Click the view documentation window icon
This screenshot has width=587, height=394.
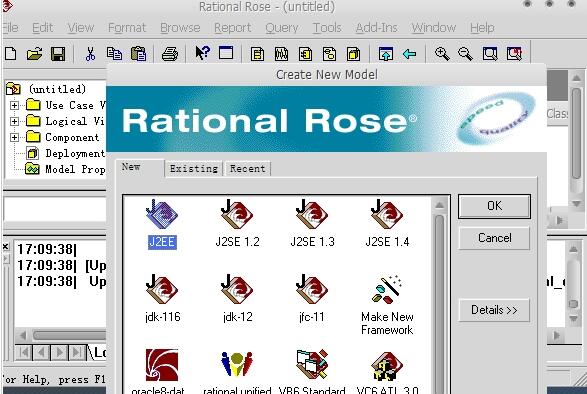pos(226,53)
